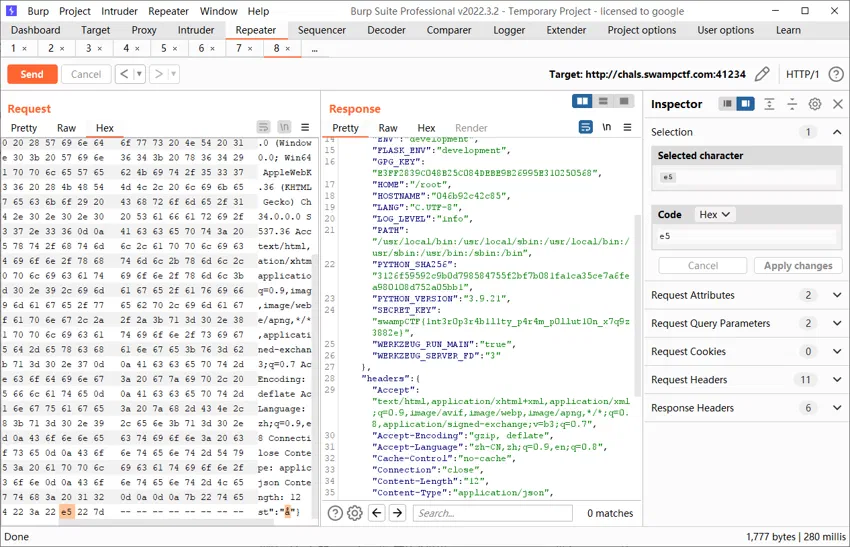Open the Decoder tab

coord(386,30)
